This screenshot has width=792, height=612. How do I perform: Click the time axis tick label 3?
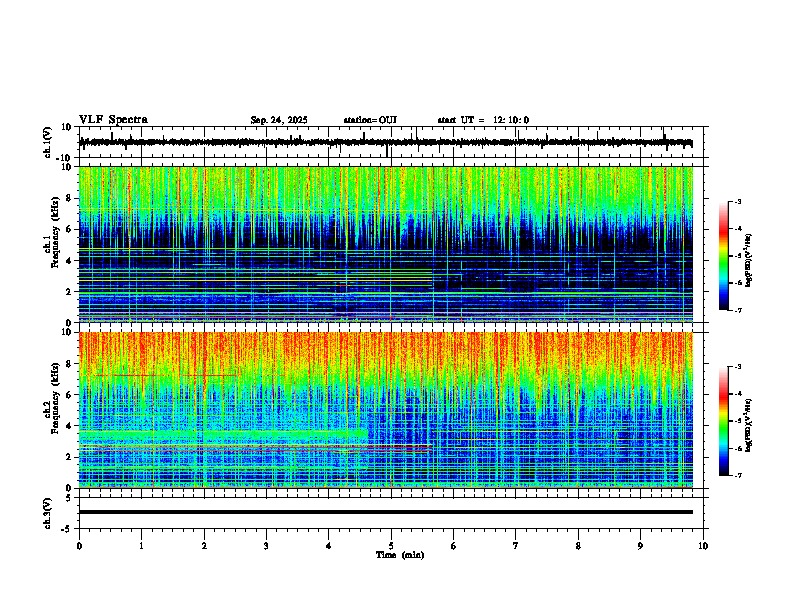(x=266, y=546)
